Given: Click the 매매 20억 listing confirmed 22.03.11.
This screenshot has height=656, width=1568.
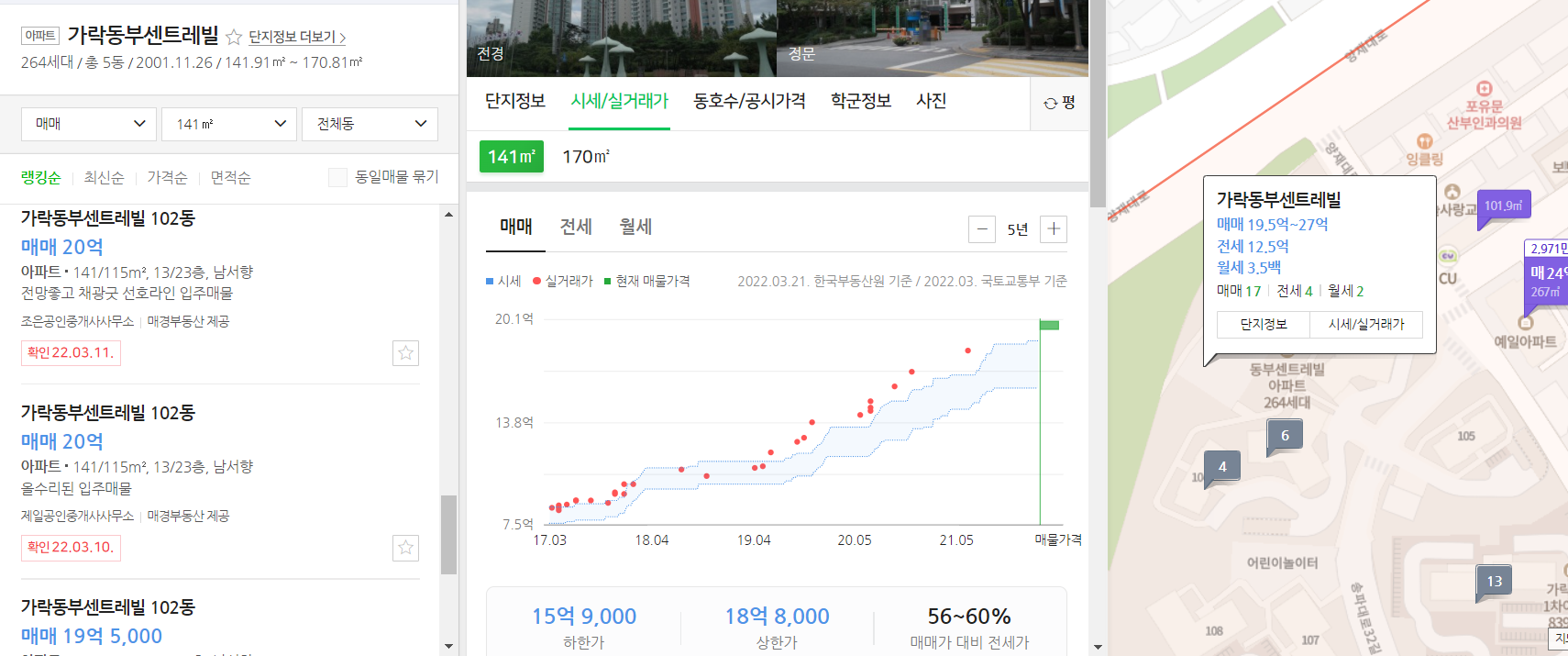Looking at the screenshot, I should (x=220, y=286).
